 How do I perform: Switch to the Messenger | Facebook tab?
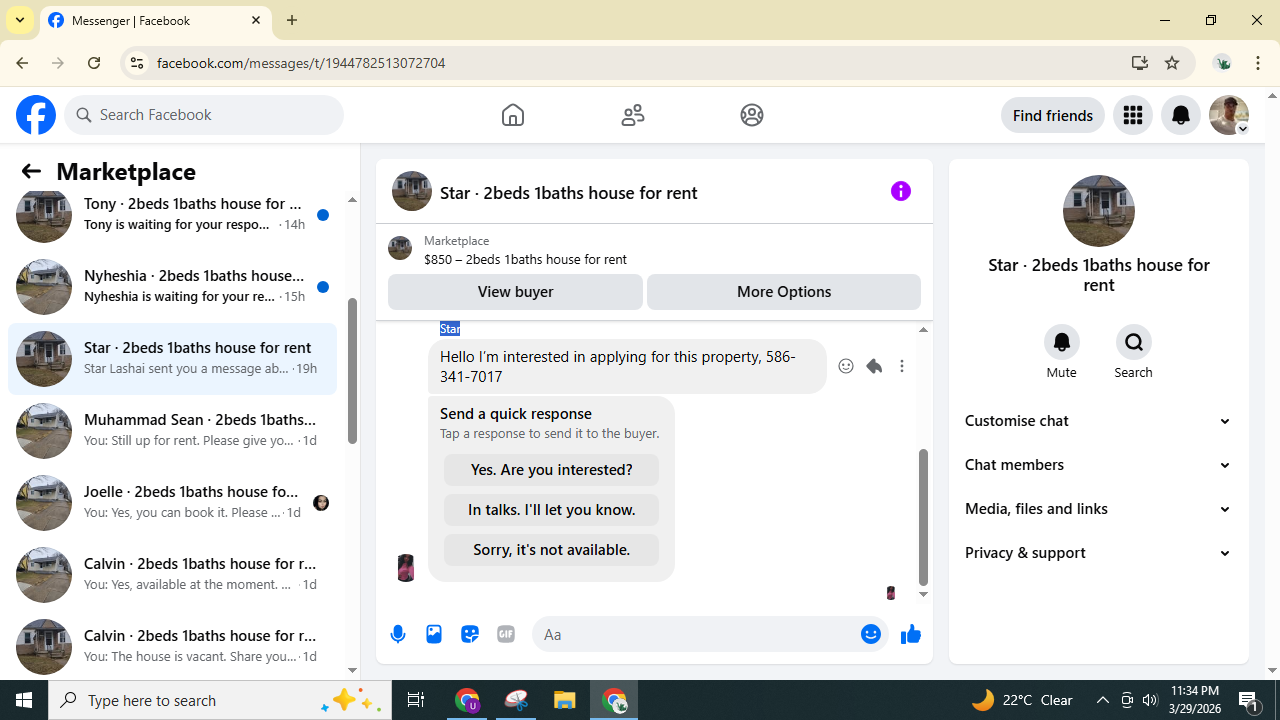(155, 20)
